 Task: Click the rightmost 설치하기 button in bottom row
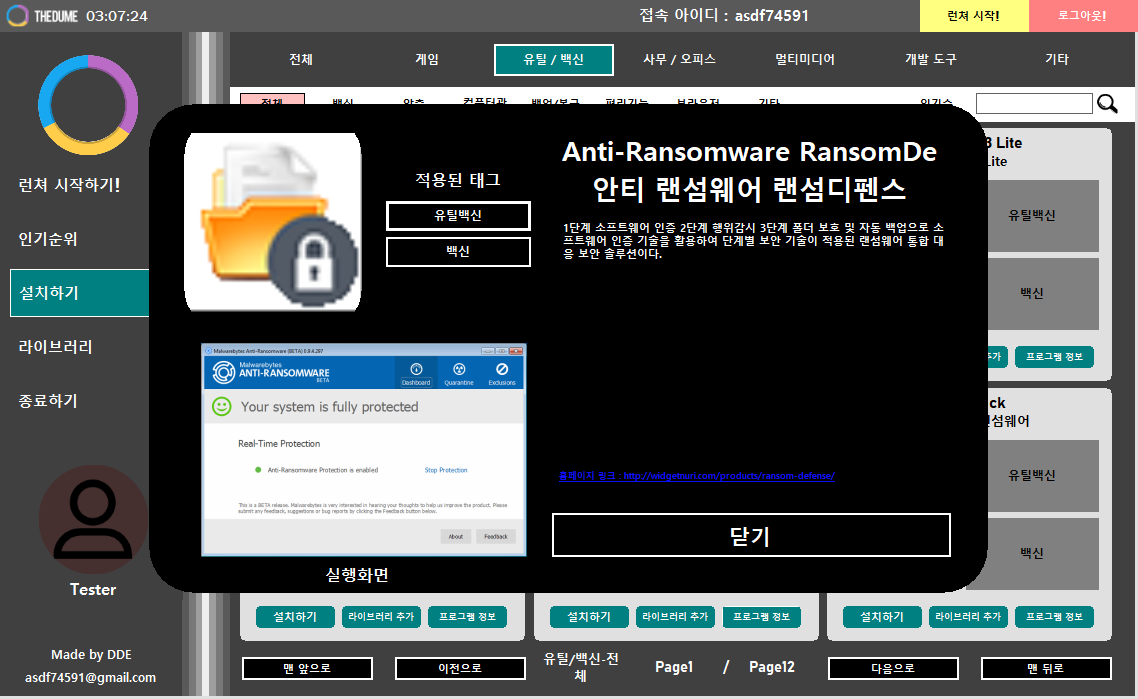point(883,617)
